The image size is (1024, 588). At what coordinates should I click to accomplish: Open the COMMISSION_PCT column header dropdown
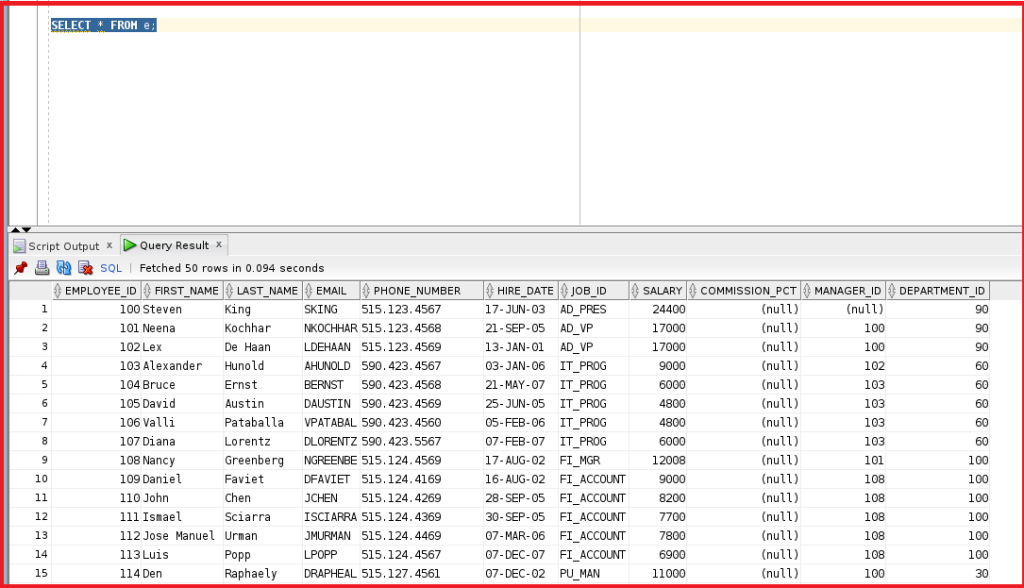(x=692, y=290)
